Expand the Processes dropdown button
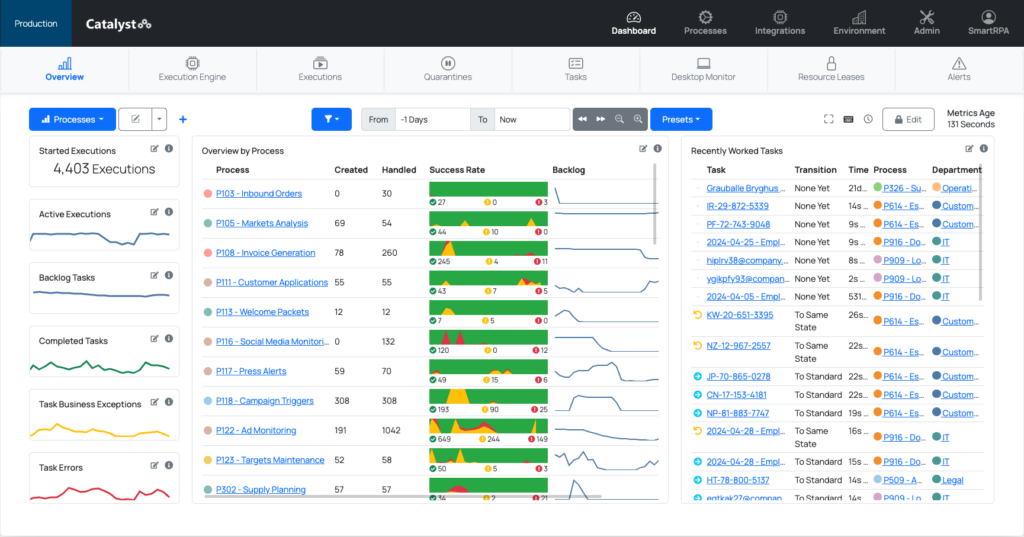Viewport: 1024px width, 537px height. click(x=72, y=119)
